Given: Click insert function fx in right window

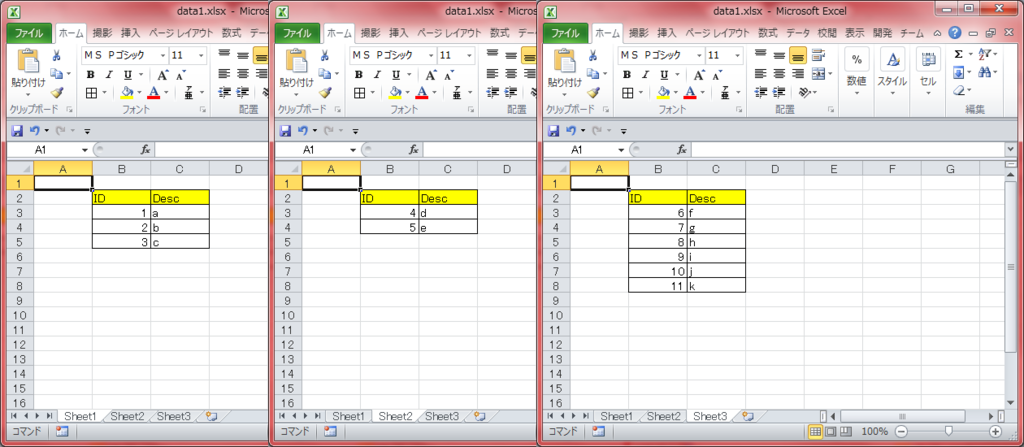Looking at the screenshot, I should (682, 150).
